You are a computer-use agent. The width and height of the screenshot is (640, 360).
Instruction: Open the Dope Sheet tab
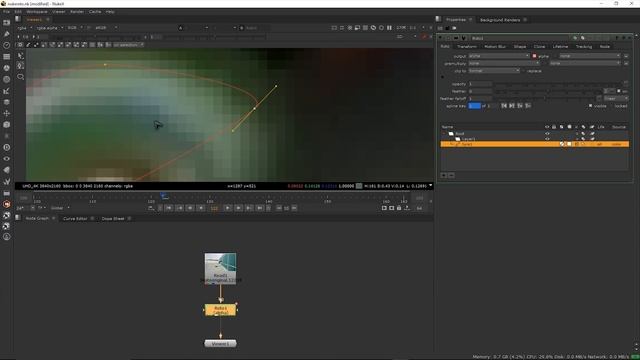(x=113, y=219)
